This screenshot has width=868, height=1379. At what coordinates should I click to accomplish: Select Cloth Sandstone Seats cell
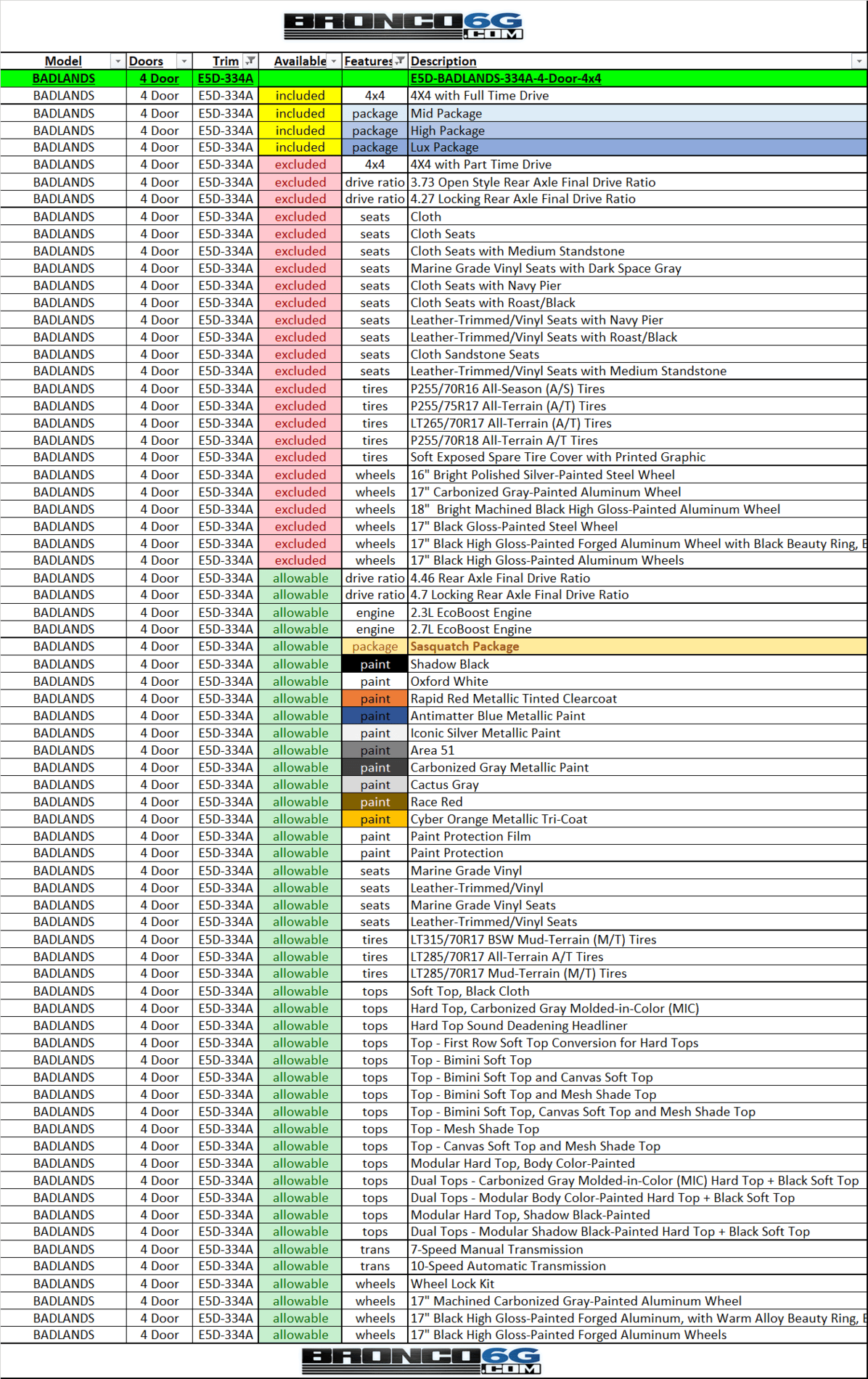tap(638, 354)
